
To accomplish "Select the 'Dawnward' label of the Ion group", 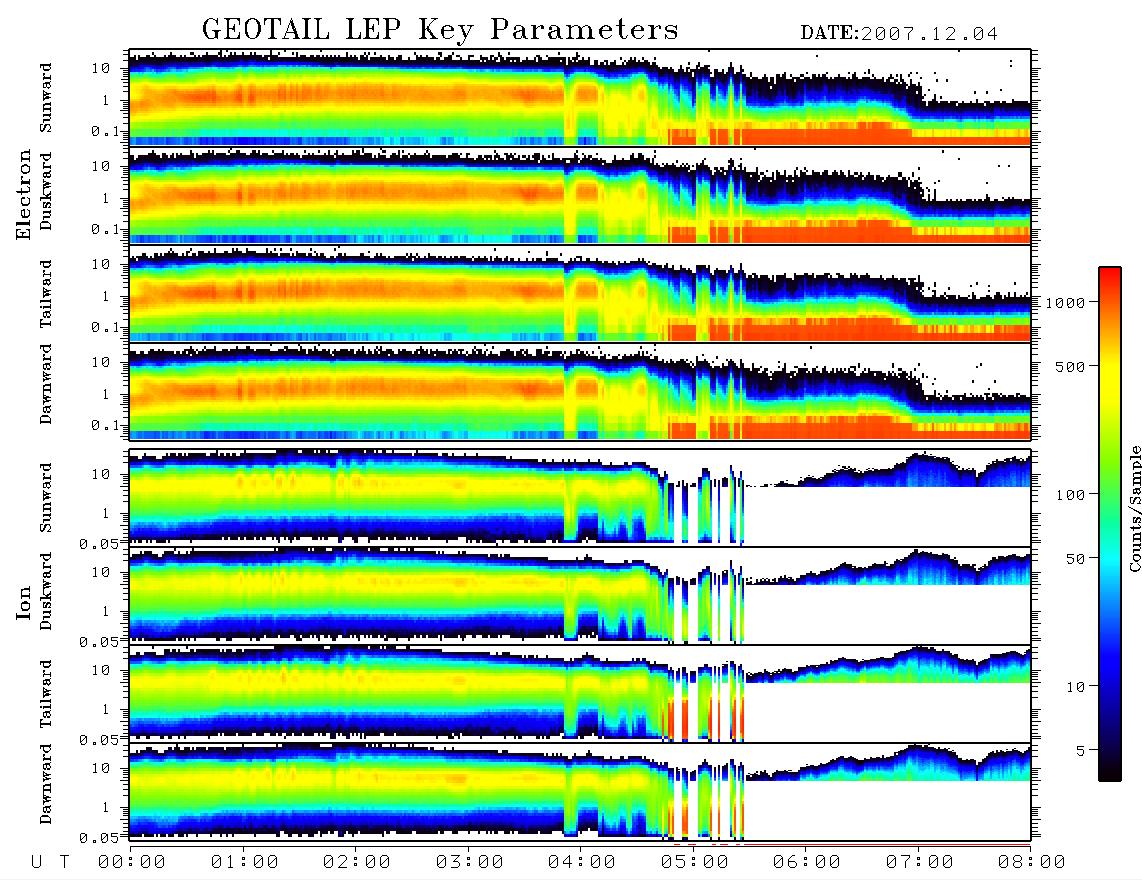I will (x=46, y=784).
